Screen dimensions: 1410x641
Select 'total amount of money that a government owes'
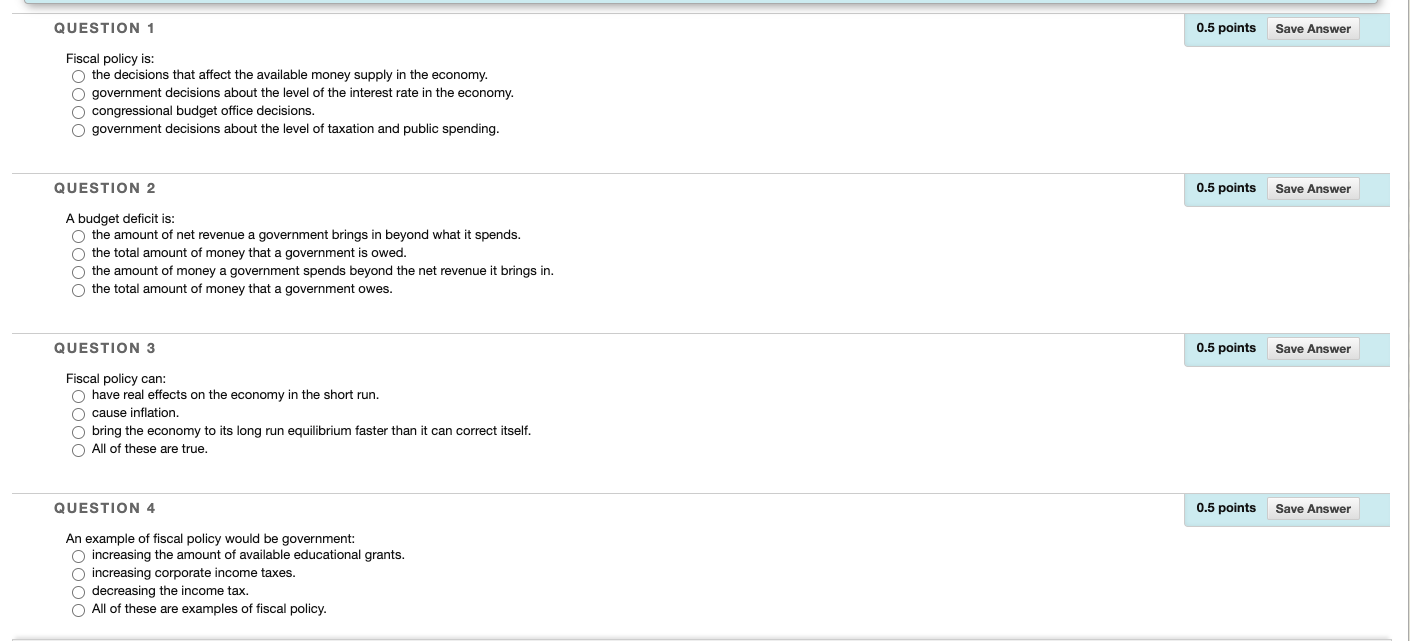click(x=78, y=290)
